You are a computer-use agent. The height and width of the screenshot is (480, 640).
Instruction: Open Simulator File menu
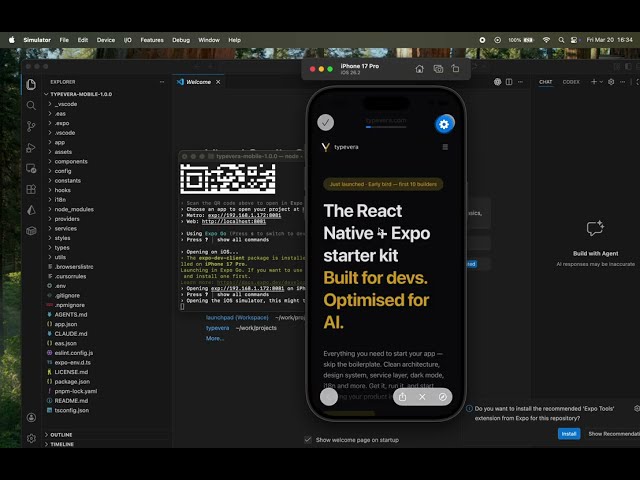point(64,40)
